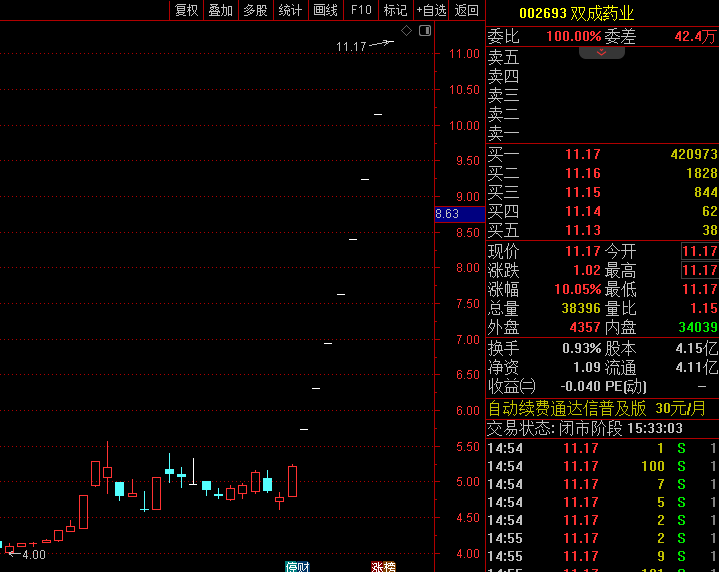Click the 卖一 row label
719x572 pixels.
pos(503,134)
